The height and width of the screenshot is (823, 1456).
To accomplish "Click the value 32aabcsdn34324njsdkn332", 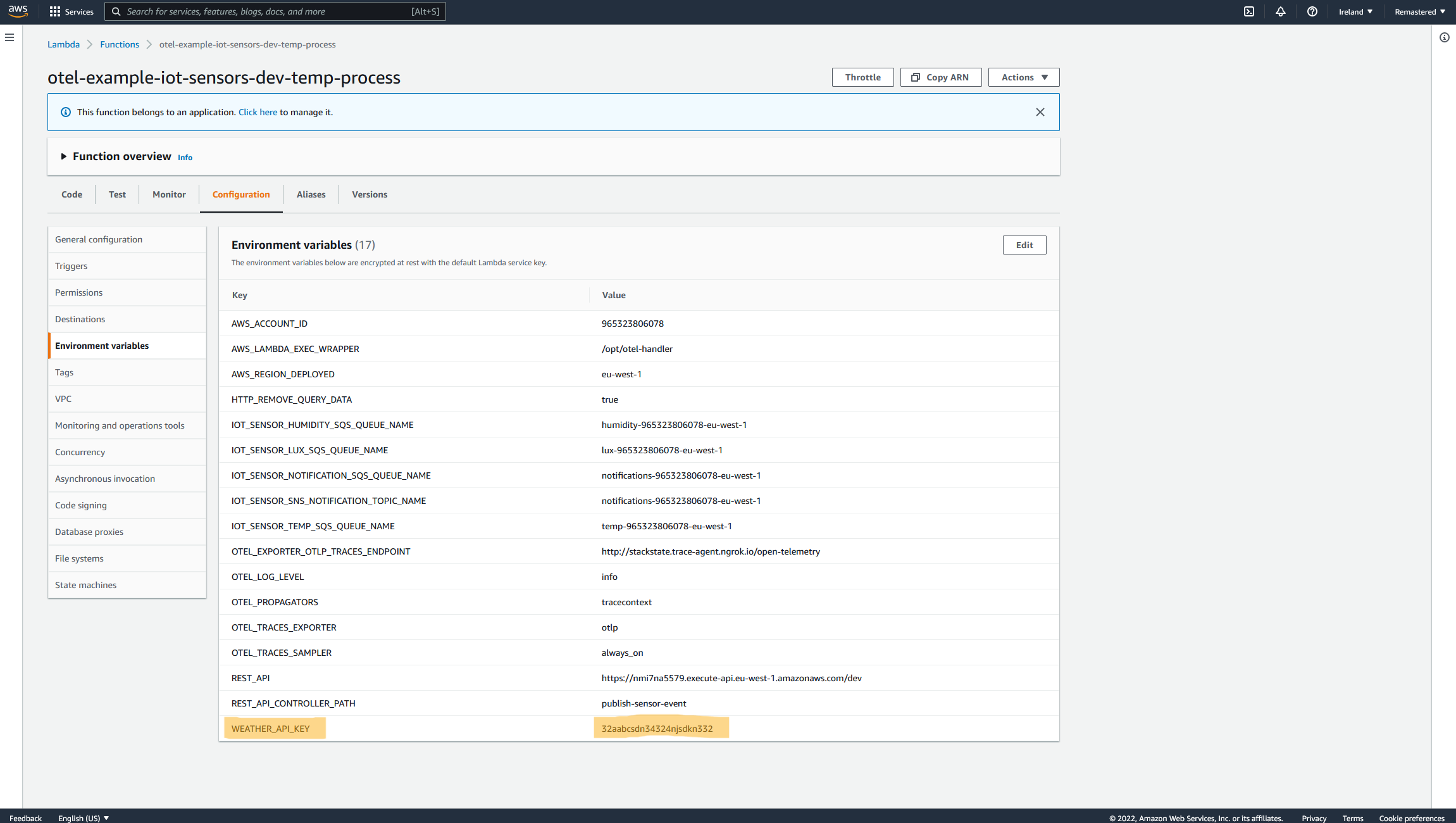I will click(657, 729).
